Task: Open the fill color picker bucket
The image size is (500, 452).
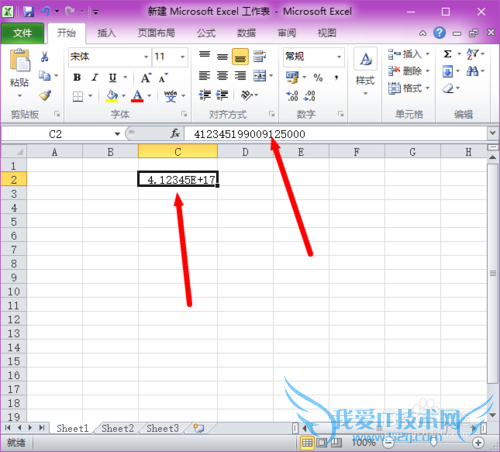Action: click(112, 96)
